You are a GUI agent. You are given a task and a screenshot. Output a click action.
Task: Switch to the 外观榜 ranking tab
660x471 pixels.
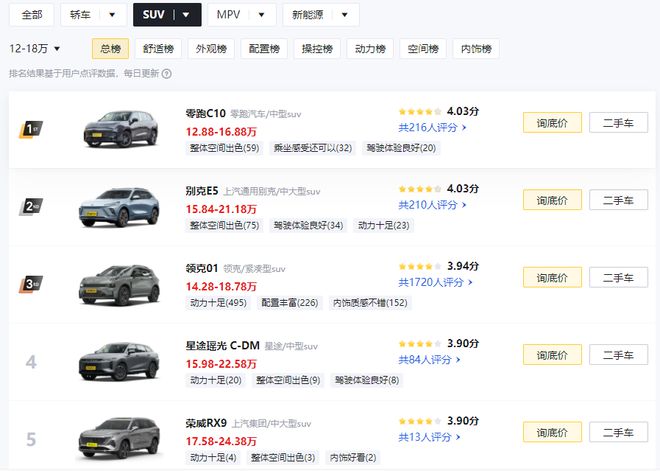(211, 48)
